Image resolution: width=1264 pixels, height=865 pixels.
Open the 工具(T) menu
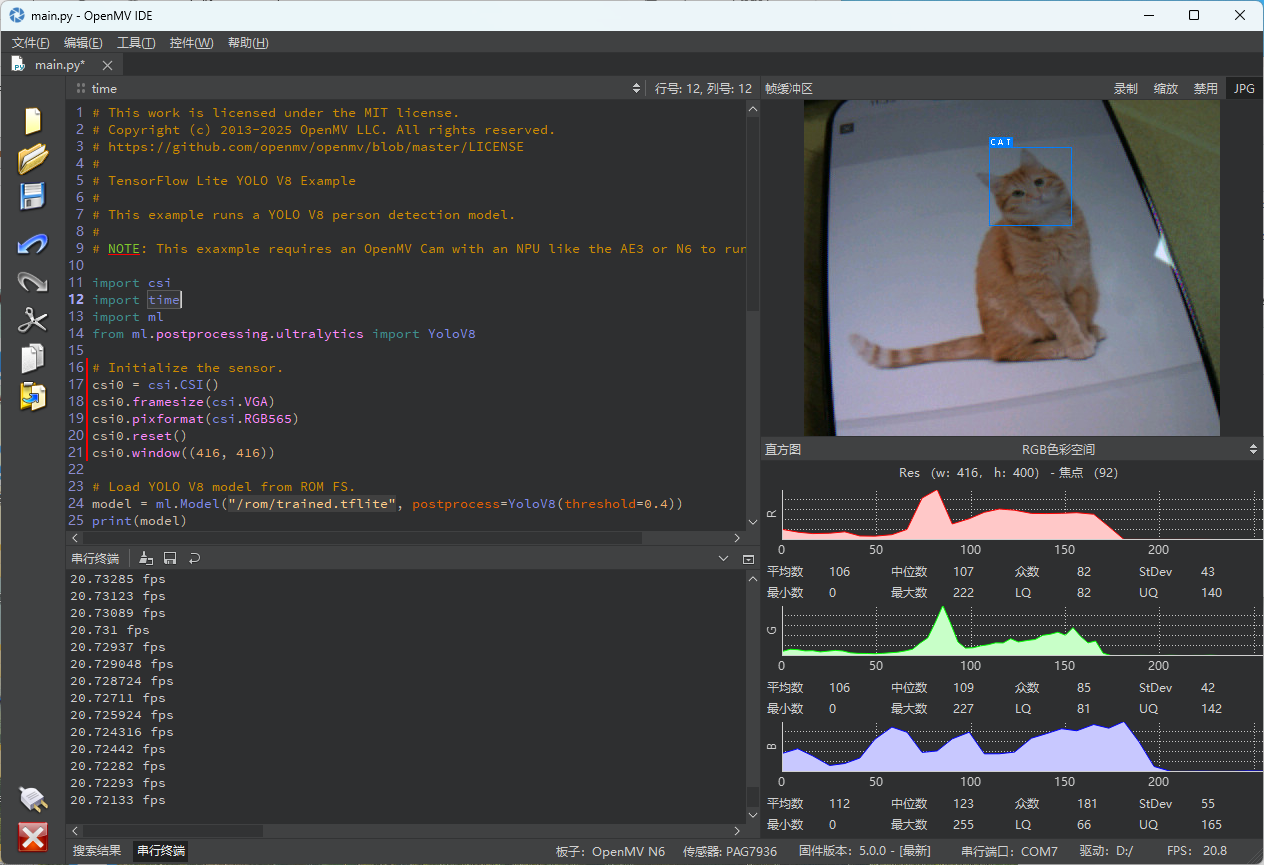pyautogui.click(x=136, y=43)
